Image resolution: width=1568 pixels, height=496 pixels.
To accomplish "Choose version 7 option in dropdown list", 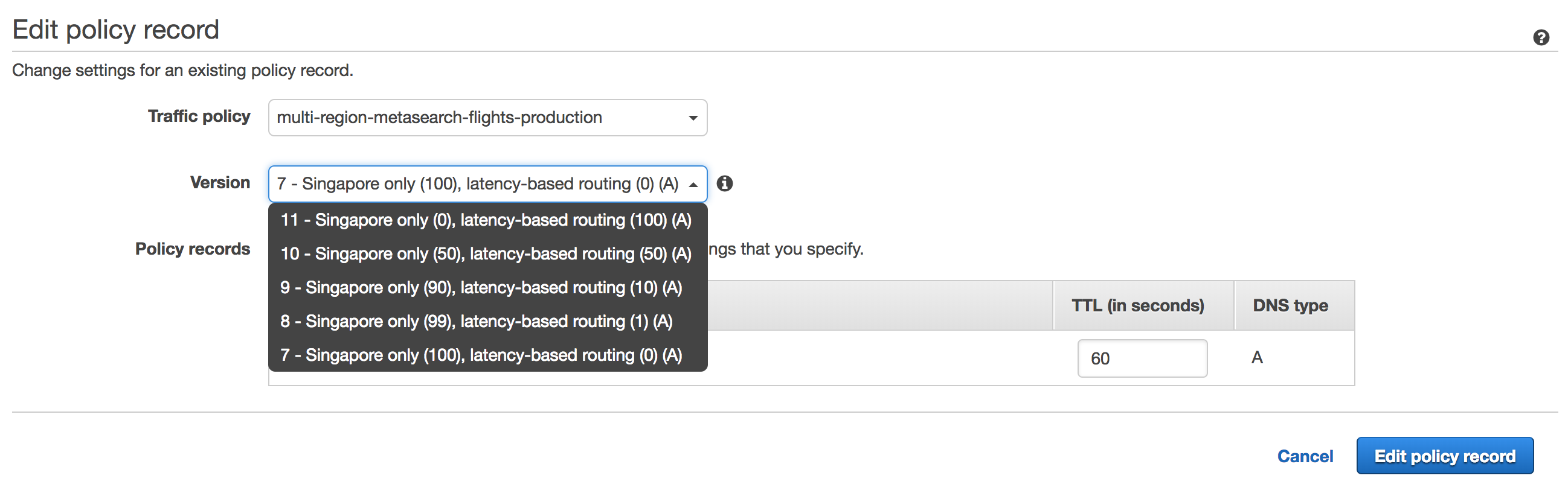I will tap(481, 355).
